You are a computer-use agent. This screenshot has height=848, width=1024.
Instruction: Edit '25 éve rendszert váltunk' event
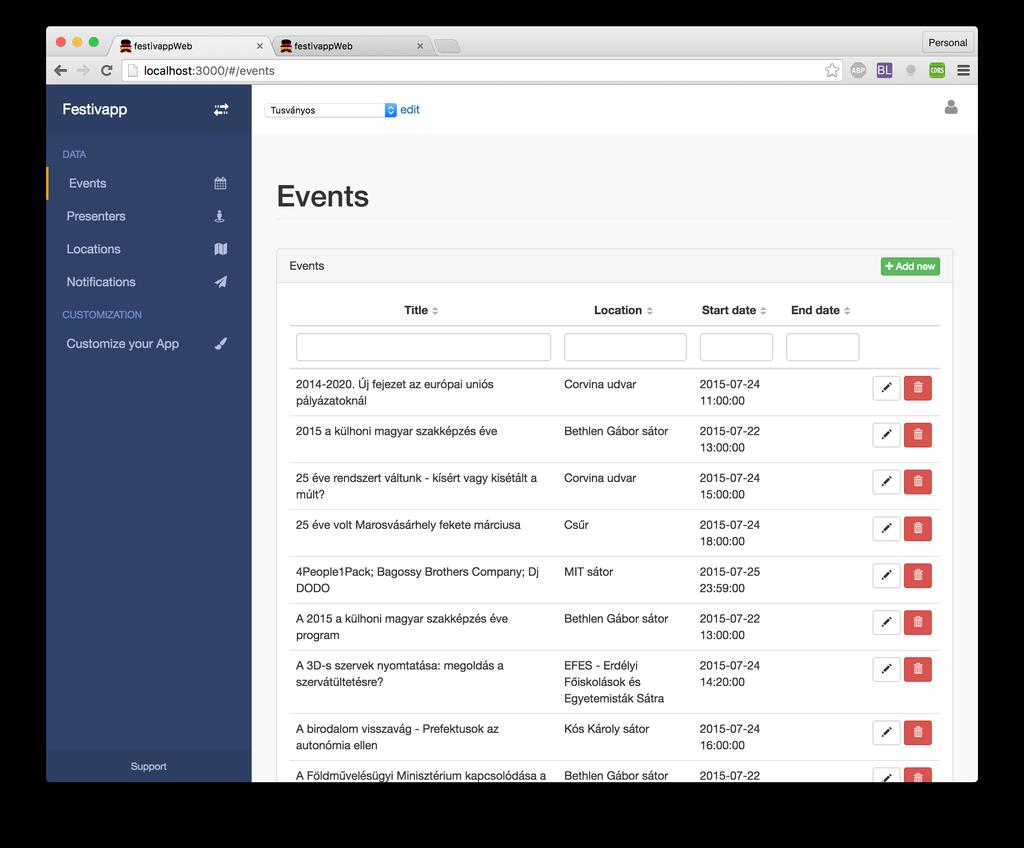[886, 482]
